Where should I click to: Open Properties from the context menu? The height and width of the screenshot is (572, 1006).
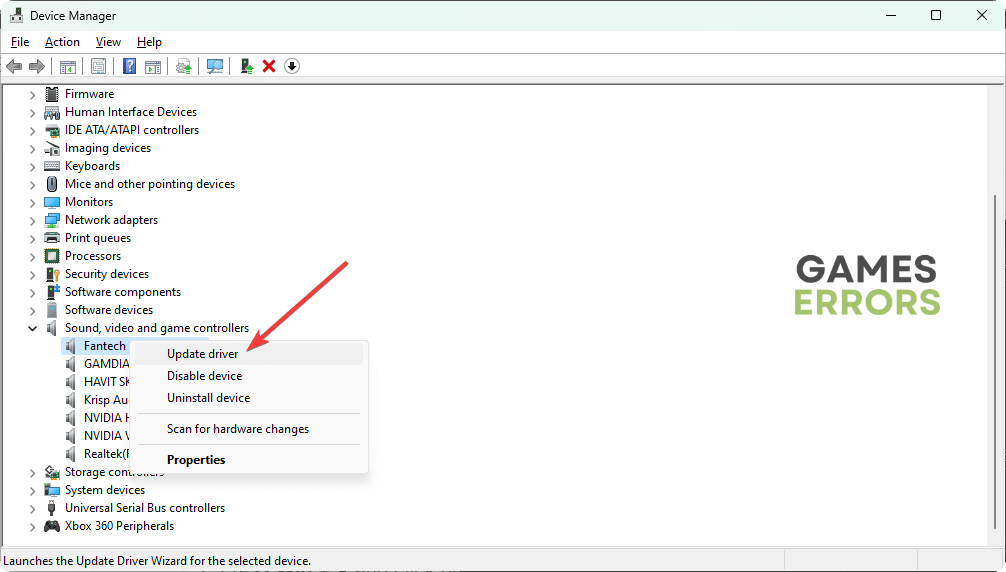pos(249,460)
